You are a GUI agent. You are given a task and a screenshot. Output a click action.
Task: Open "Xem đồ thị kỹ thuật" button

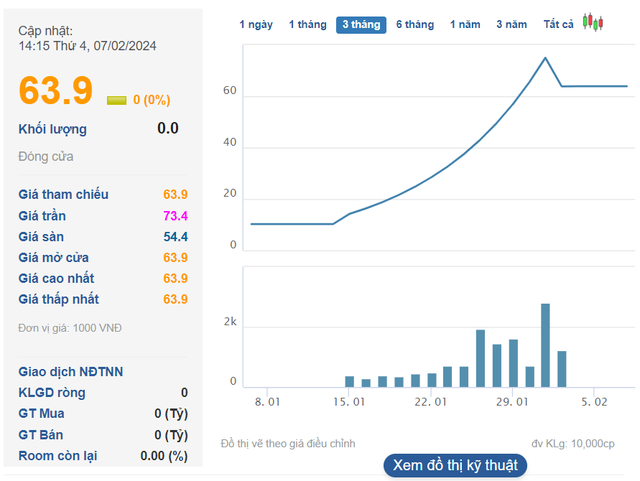[x=454, y=465]
